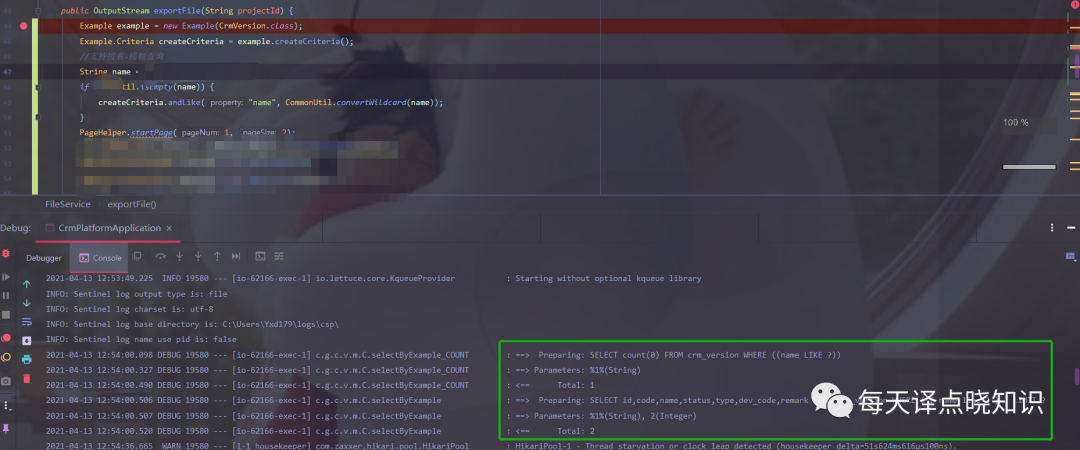Click the CommonUtil.convertWildcard call
Viewport: 1080px width, 450px height.
coord(362,103)
